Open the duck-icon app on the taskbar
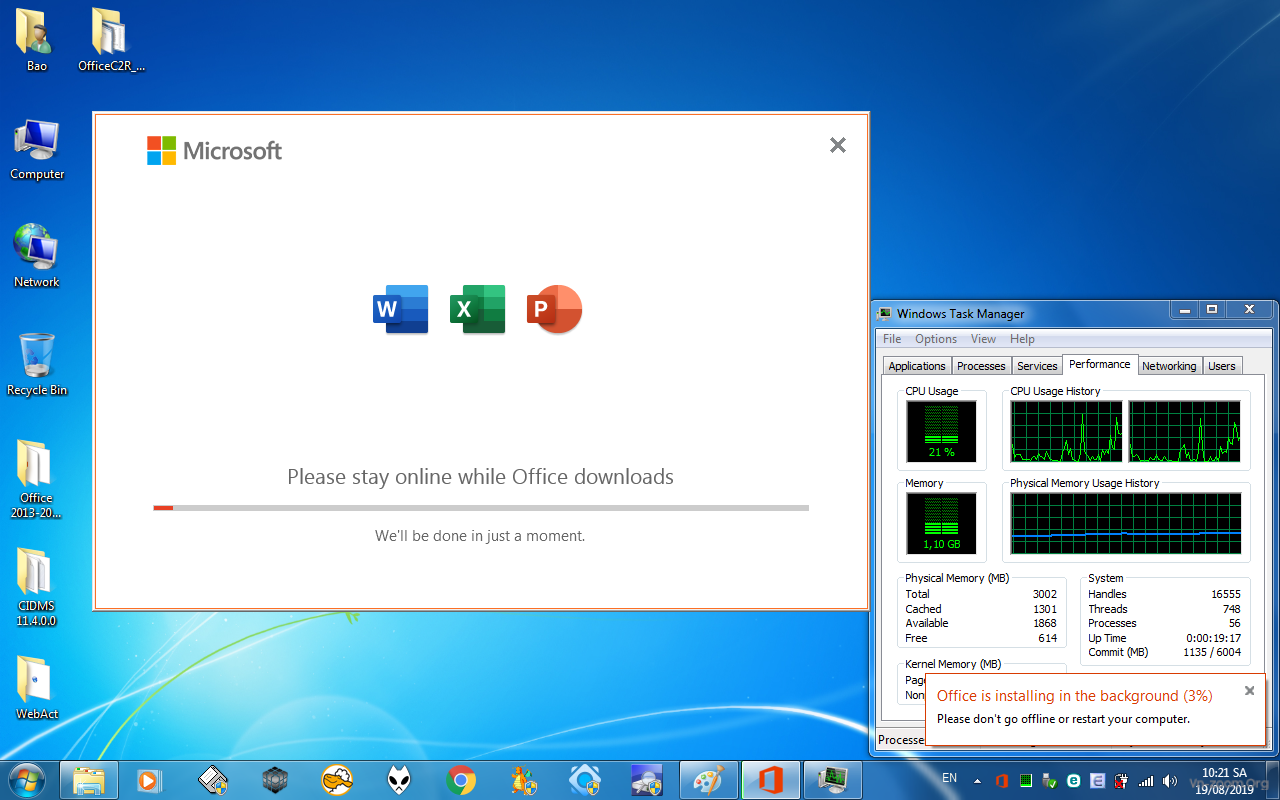This screenshot has height=800, width=1280. click(337, 779)
